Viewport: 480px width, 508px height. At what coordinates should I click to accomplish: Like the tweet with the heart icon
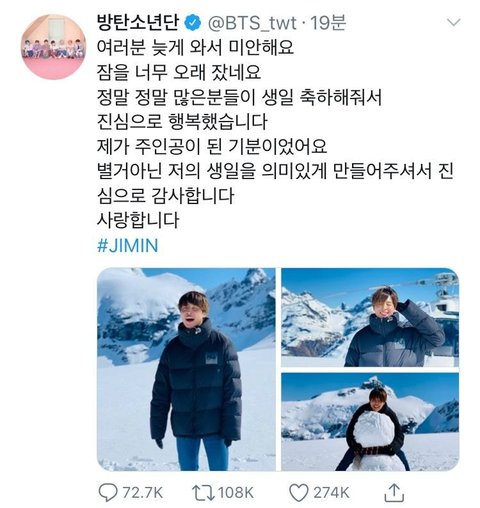[x=298, y=493]
